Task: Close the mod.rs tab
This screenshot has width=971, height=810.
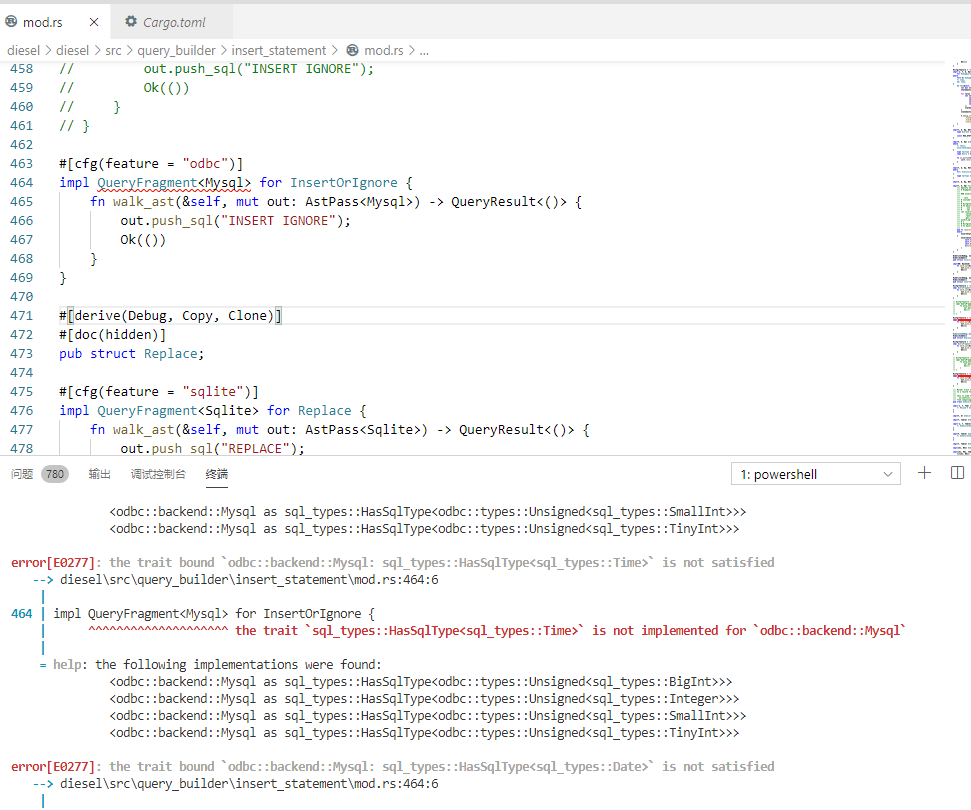Action: pos(94,22)
